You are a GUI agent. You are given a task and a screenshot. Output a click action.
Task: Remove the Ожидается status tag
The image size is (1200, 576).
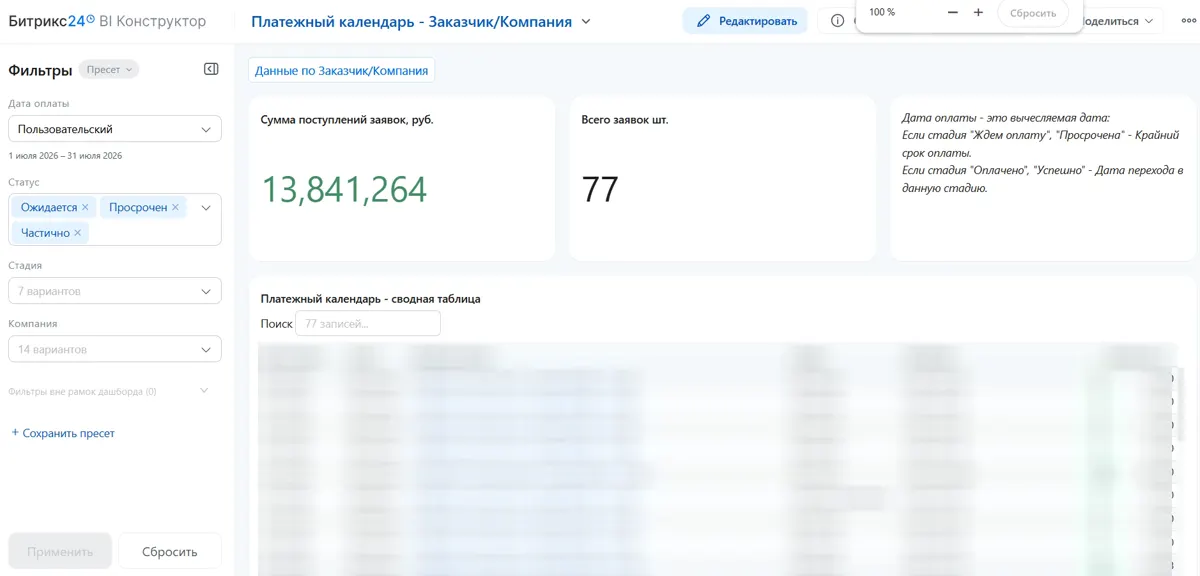(x=85, y=207)
